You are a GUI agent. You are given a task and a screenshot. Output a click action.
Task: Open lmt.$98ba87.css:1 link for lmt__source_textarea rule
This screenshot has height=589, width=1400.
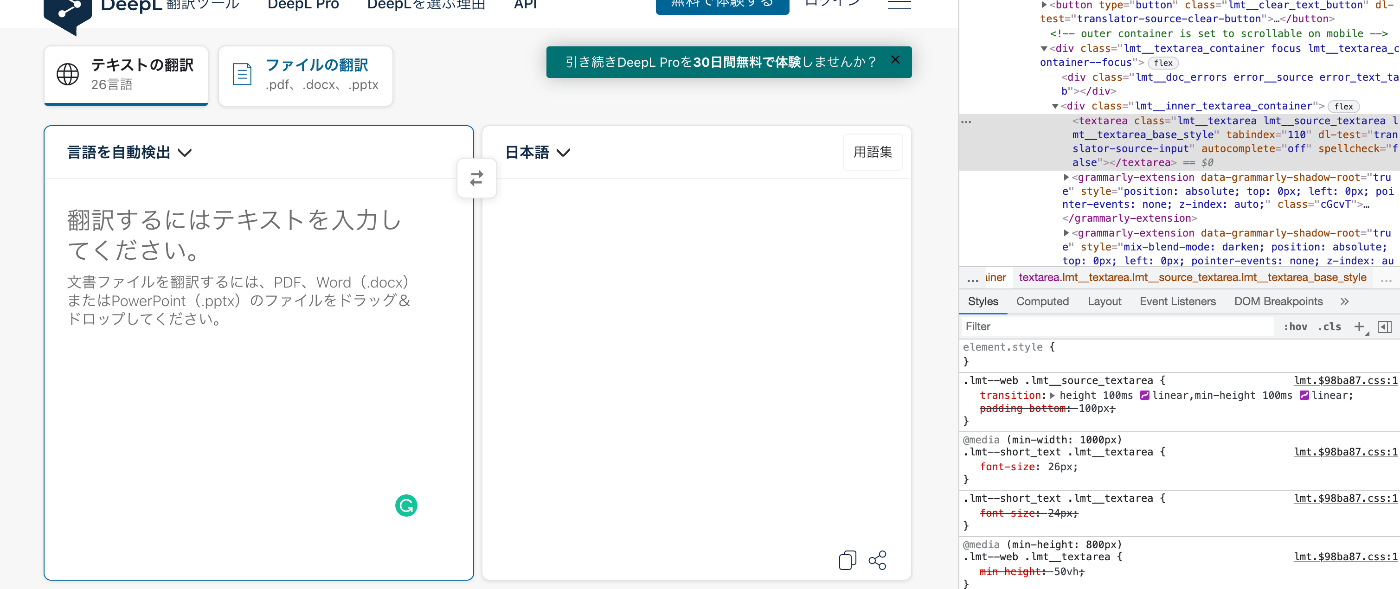(x=1346, y=381)
